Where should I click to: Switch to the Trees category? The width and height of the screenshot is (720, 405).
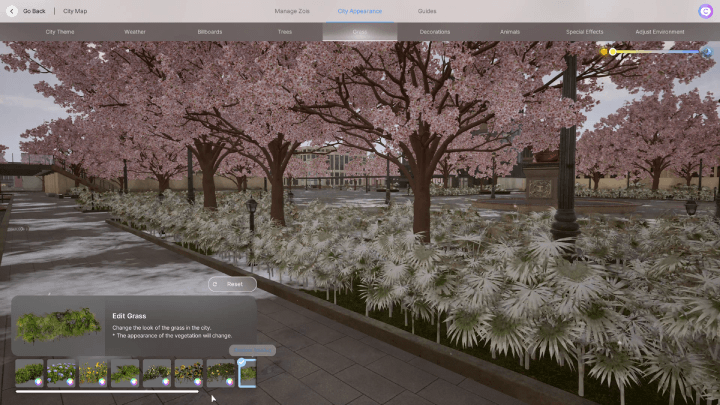point(285,32)
